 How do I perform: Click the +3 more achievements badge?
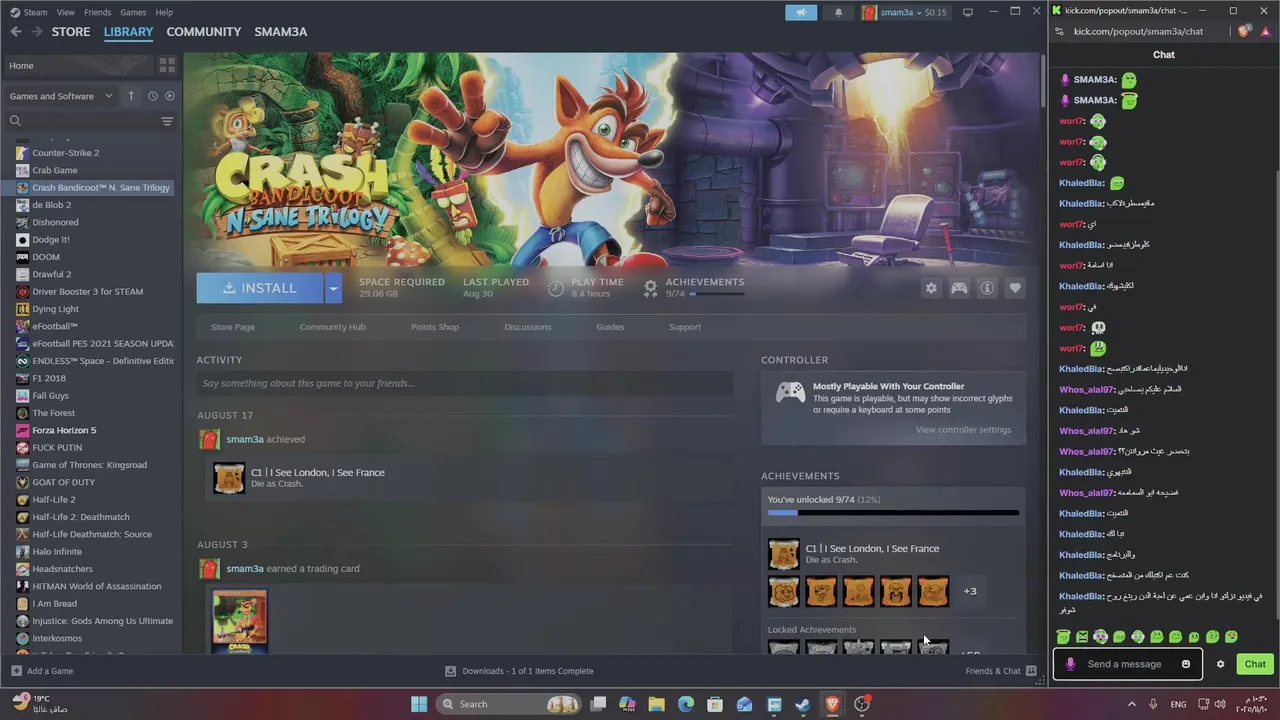pyautogui.click(x=970, y=591)
